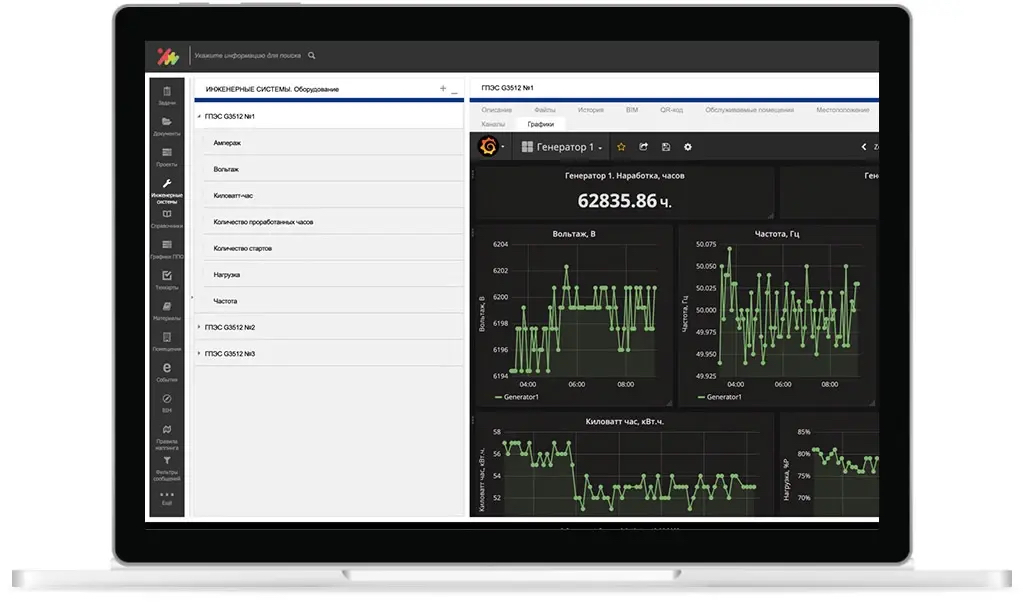Go to Документы in the sidebar

pyautogui.click(x=167, y=126)
